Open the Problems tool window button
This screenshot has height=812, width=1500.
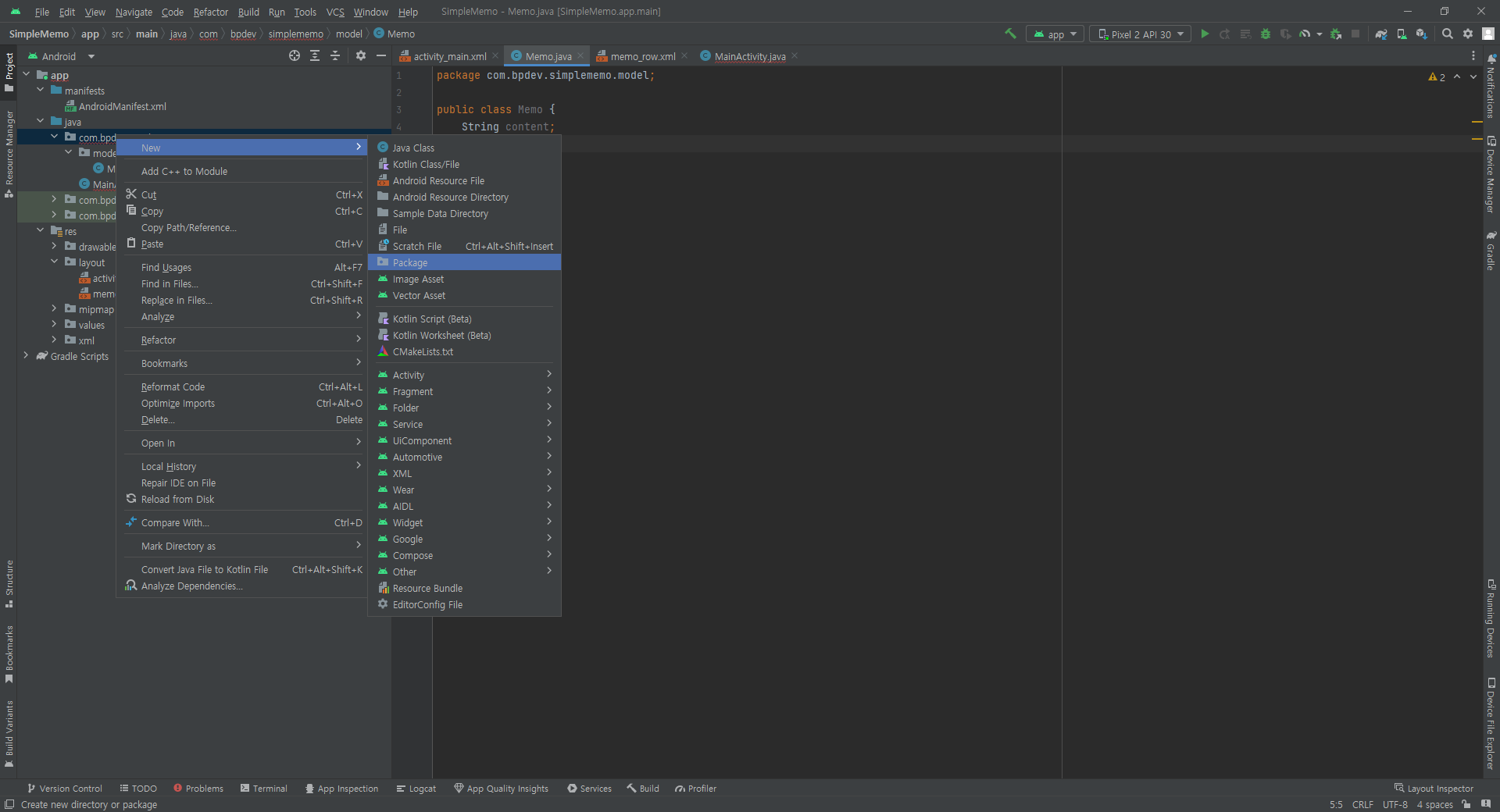point(198,789)
